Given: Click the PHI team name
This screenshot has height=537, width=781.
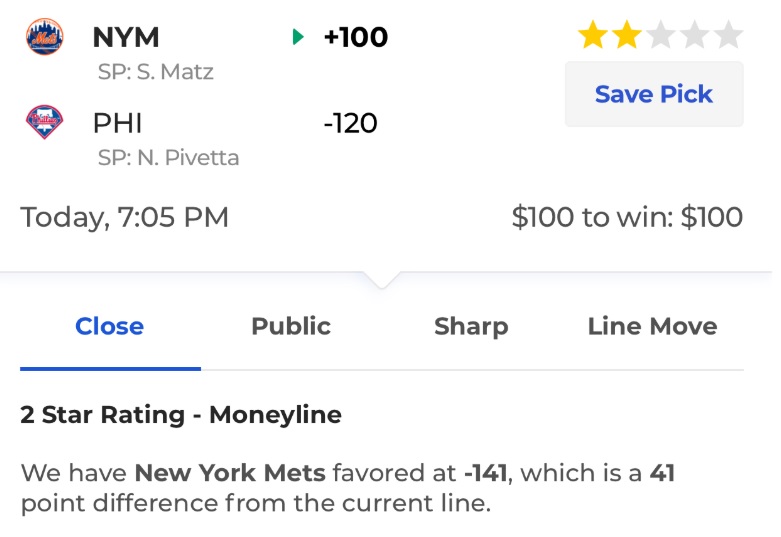Looking at the screenshot, I should click(118, 123).
